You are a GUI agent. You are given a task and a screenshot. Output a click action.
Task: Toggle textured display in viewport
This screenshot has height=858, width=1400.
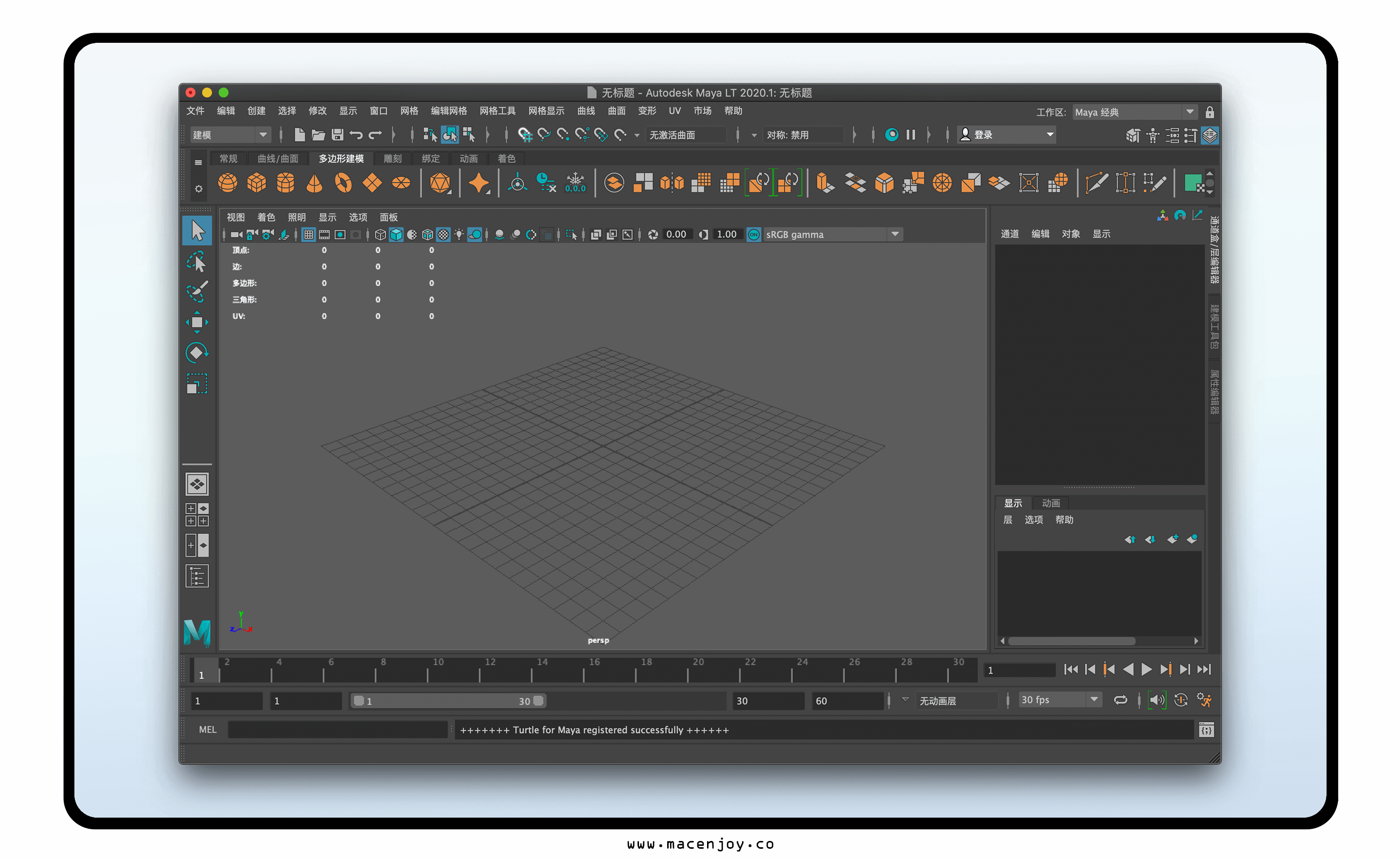pyautogui.click(x=443, y=234)
